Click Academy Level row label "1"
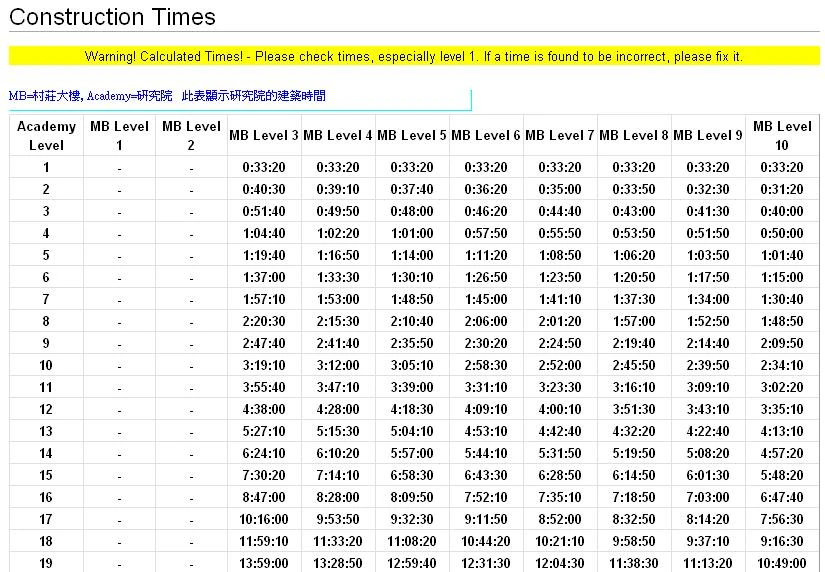 coord(46,167)
